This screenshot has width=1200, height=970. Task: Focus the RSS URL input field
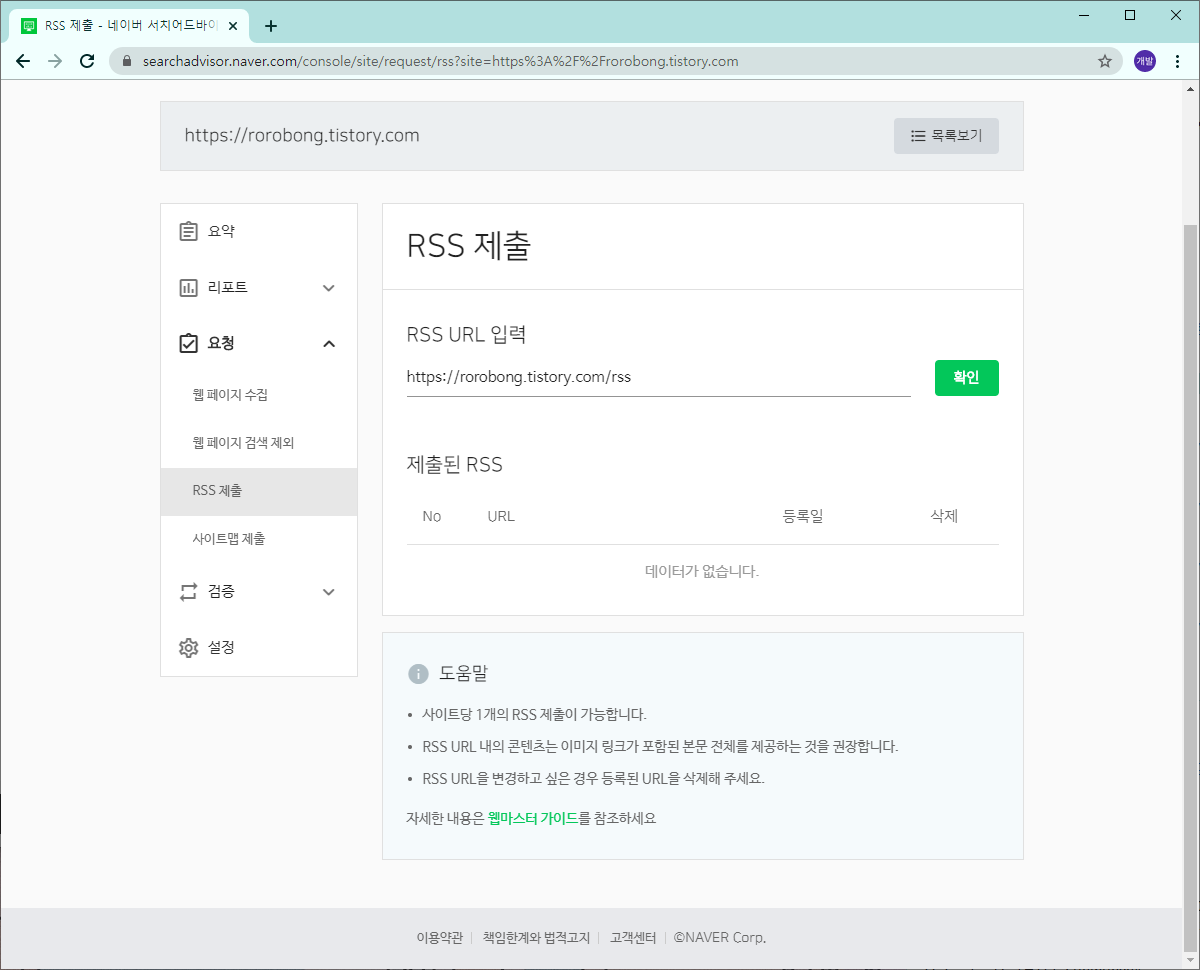(x=658, y=378)
